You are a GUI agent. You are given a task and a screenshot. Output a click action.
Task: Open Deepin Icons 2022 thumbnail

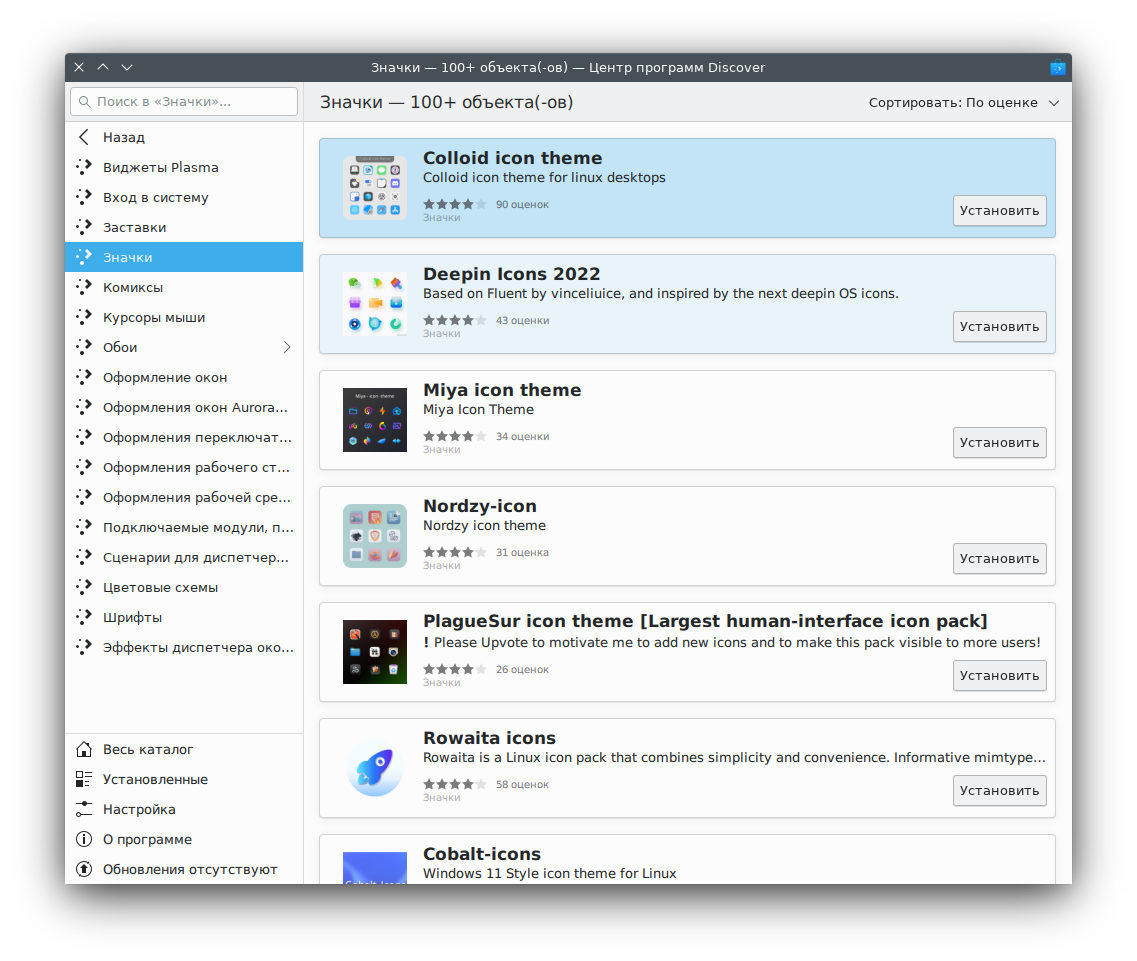tap(375, 303)
